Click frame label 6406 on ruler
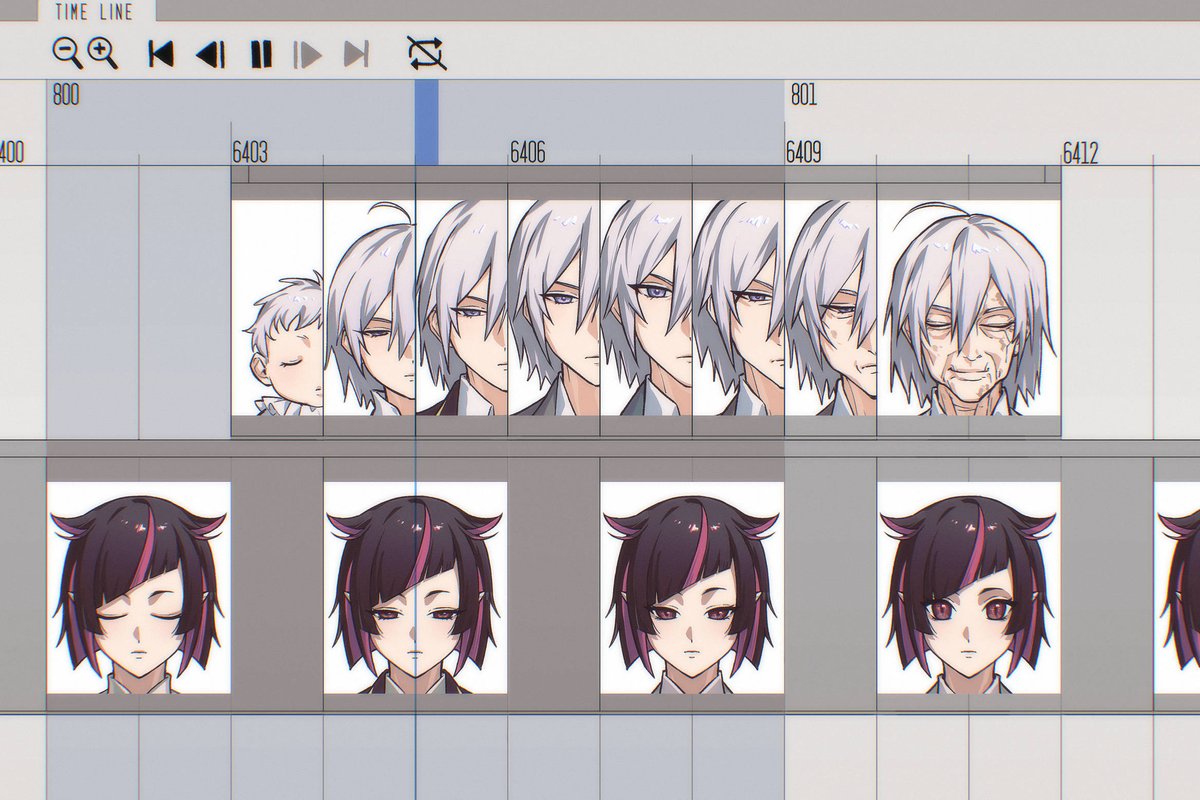 pos(528,152)
